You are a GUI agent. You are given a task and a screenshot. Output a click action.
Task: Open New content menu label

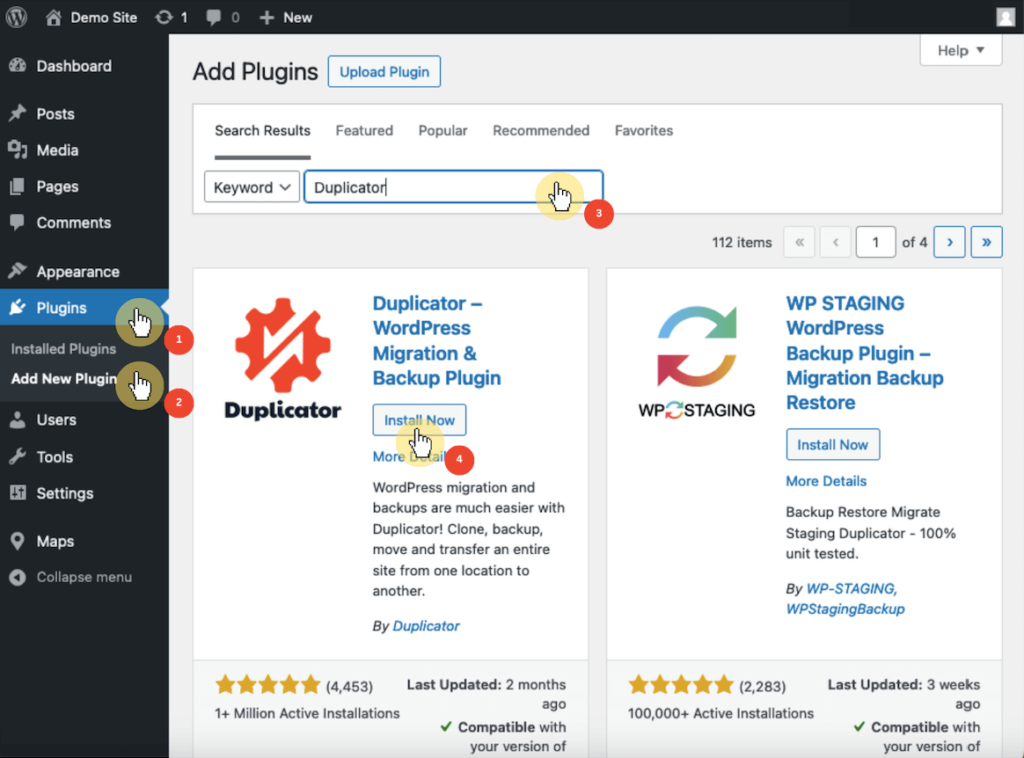pos(298,18)
